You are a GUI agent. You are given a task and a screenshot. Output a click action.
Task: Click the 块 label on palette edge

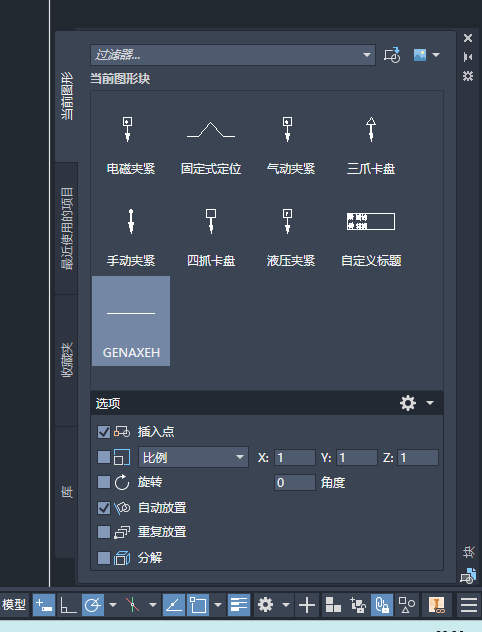[469, 552]
